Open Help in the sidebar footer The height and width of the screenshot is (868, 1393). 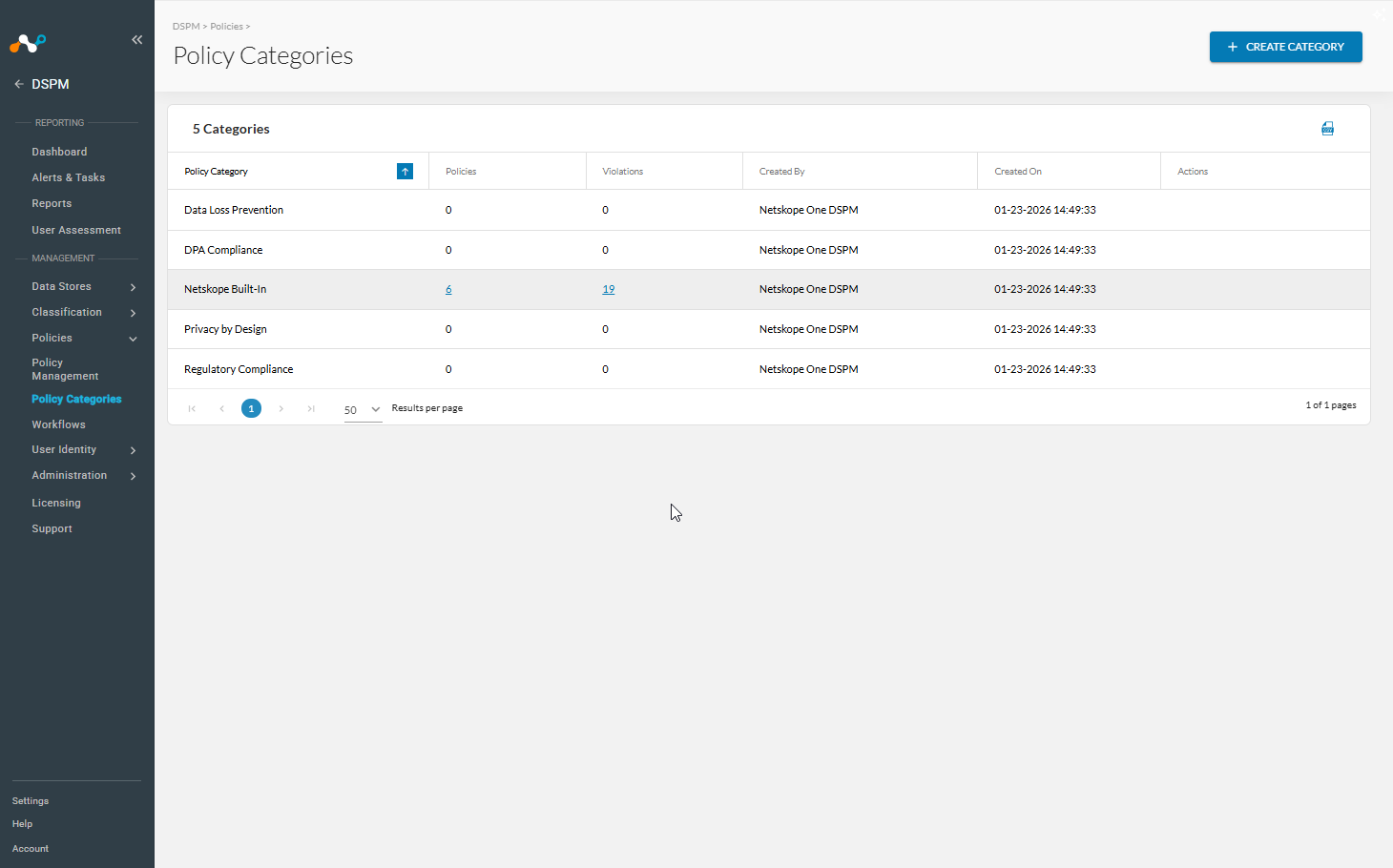tap(22, 824)
